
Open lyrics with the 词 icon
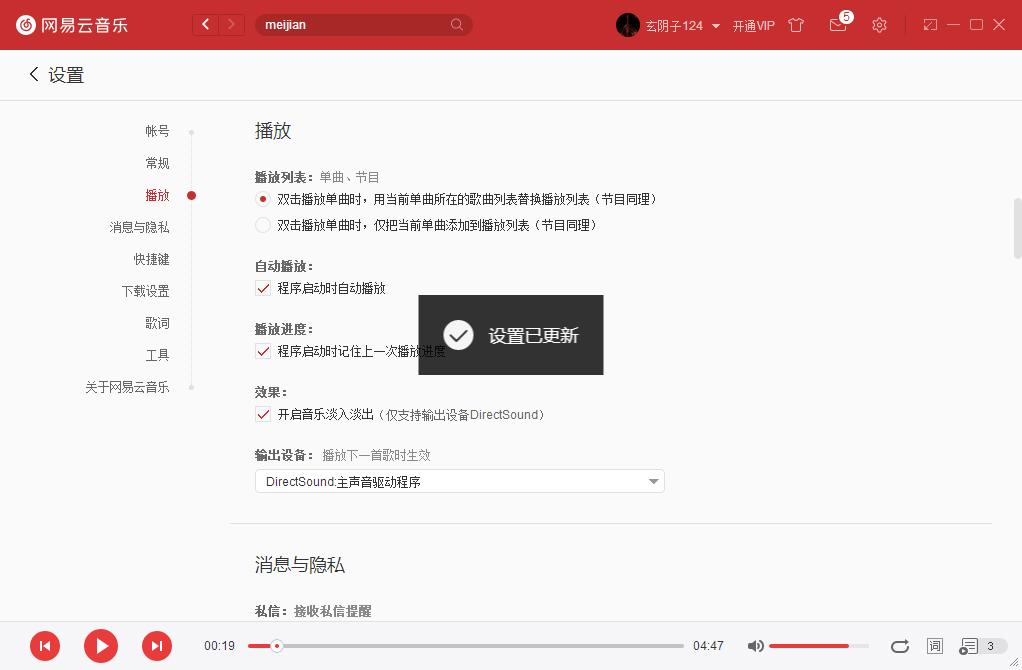pos(934,646)
